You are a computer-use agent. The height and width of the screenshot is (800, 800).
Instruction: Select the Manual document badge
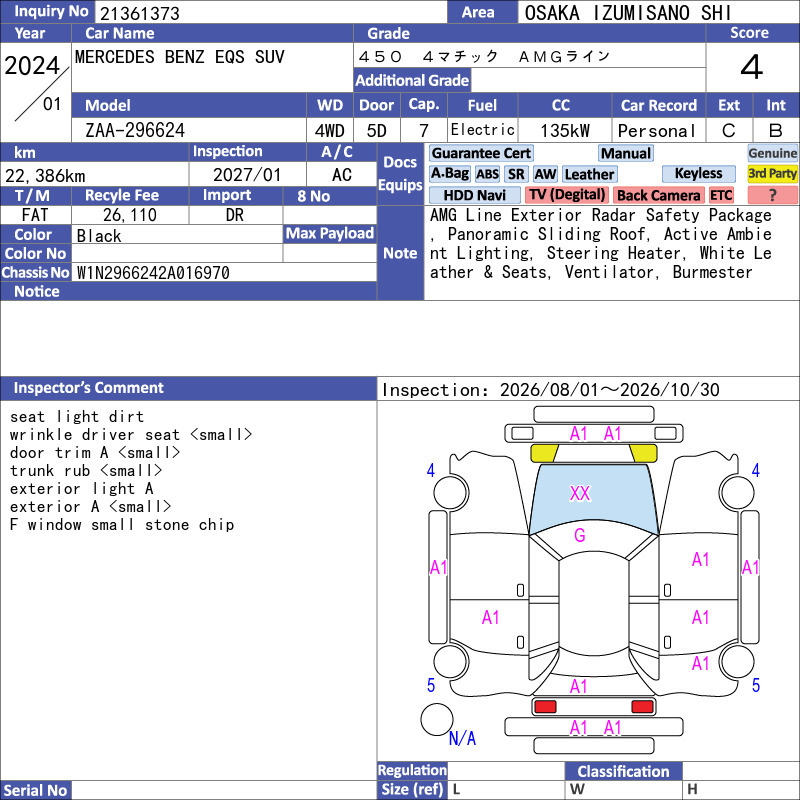626,153
